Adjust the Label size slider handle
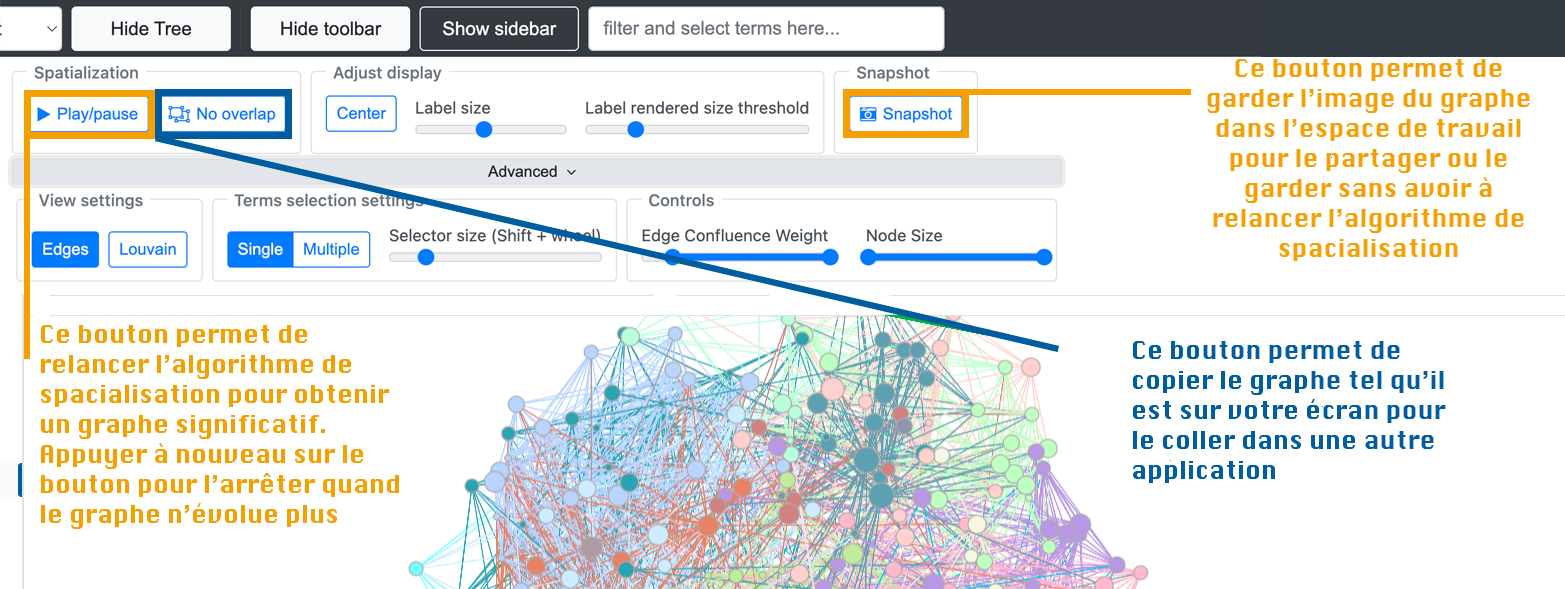 coord(484,129)
